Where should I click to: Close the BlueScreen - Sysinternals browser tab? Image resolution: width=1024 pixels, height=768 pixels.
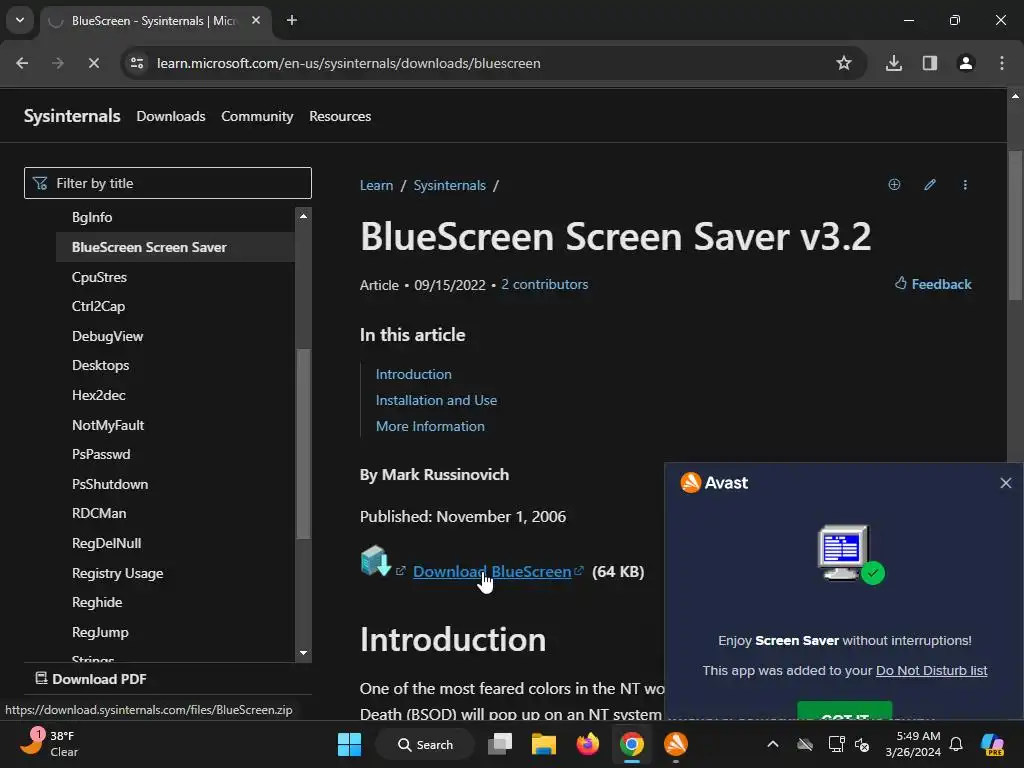click(x=256, y=20)
